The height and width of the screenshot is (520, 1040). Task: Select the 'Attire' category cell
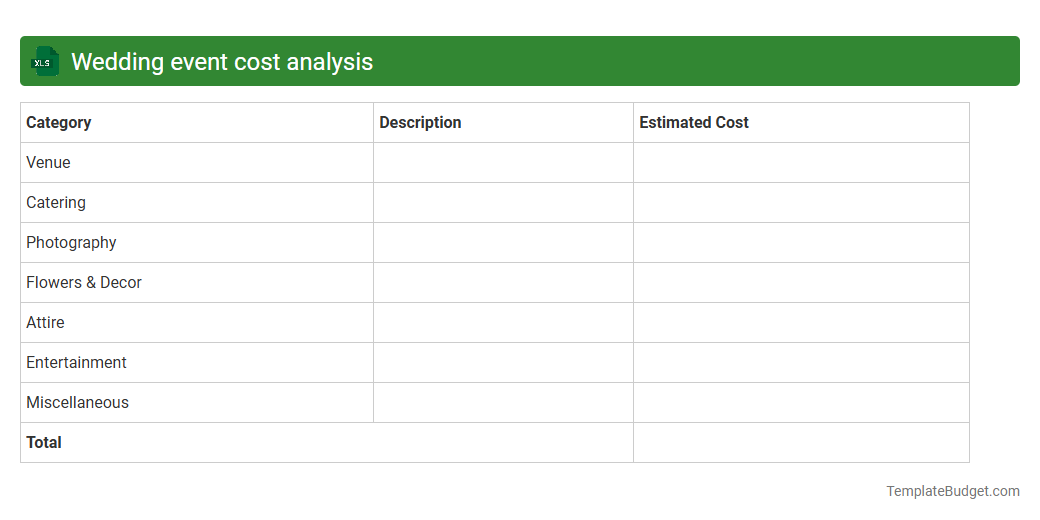click(x=197, y=322)
